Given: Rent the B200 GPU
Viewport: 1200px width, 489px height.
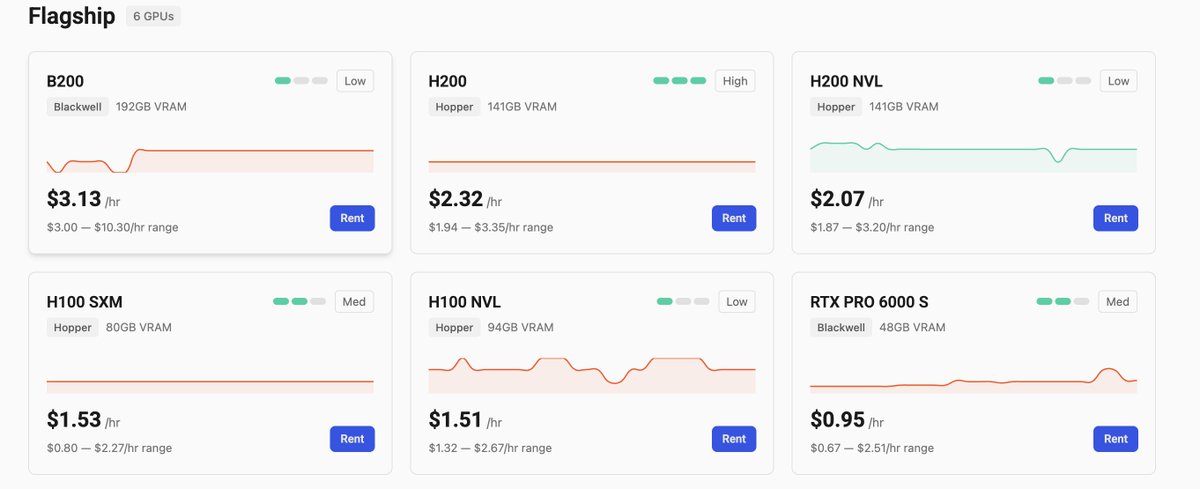Looking at the screenshot, I should click(352, 218).
